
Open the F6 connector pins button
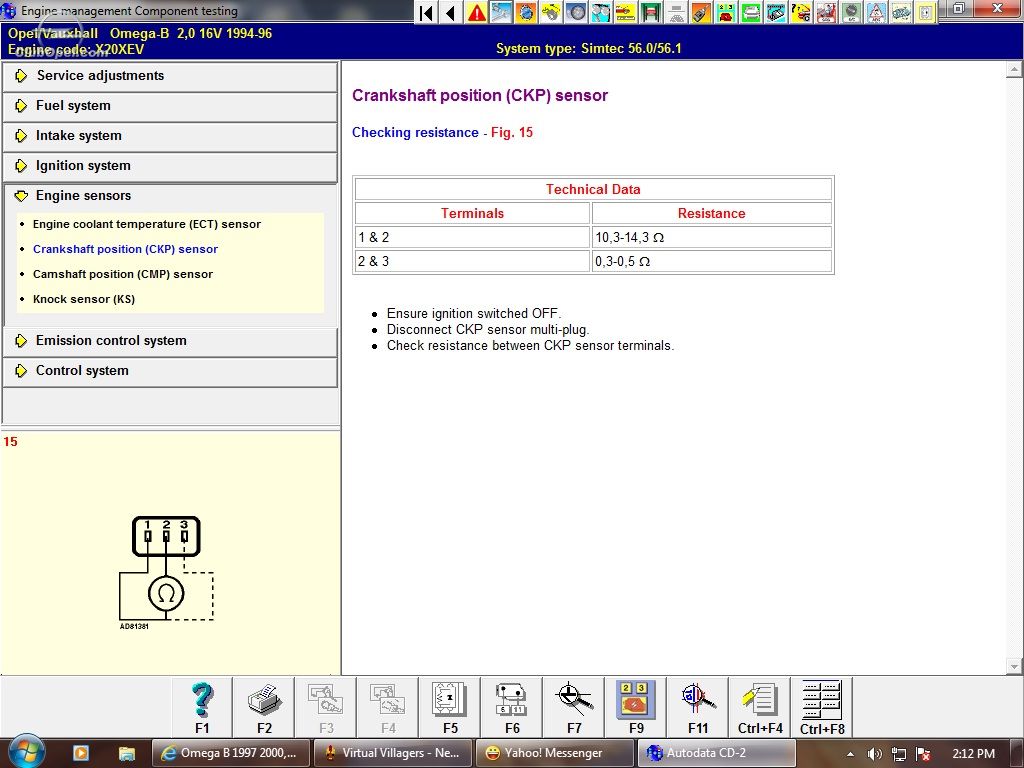(x=511, y=708)
